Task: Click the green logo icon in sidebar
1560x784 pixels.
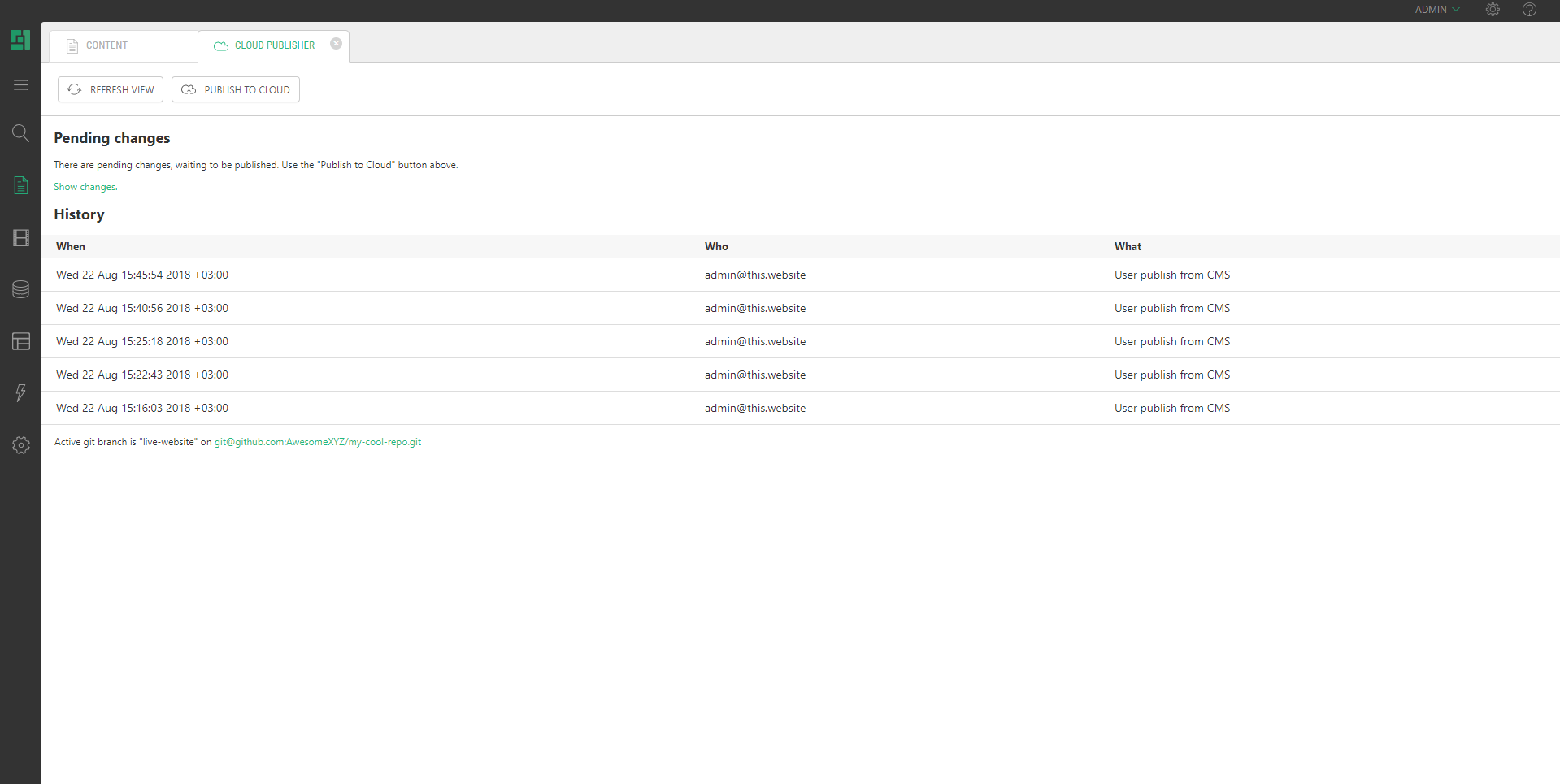Action: coord(20,40)
